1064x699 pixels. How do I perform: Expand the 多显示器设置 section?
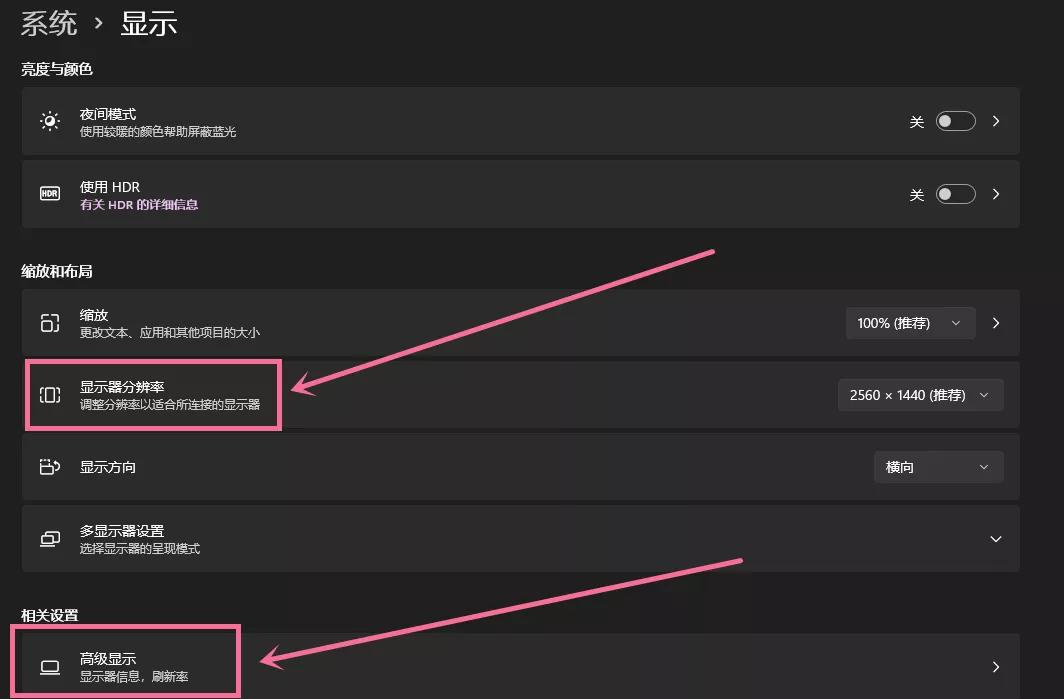995,539
